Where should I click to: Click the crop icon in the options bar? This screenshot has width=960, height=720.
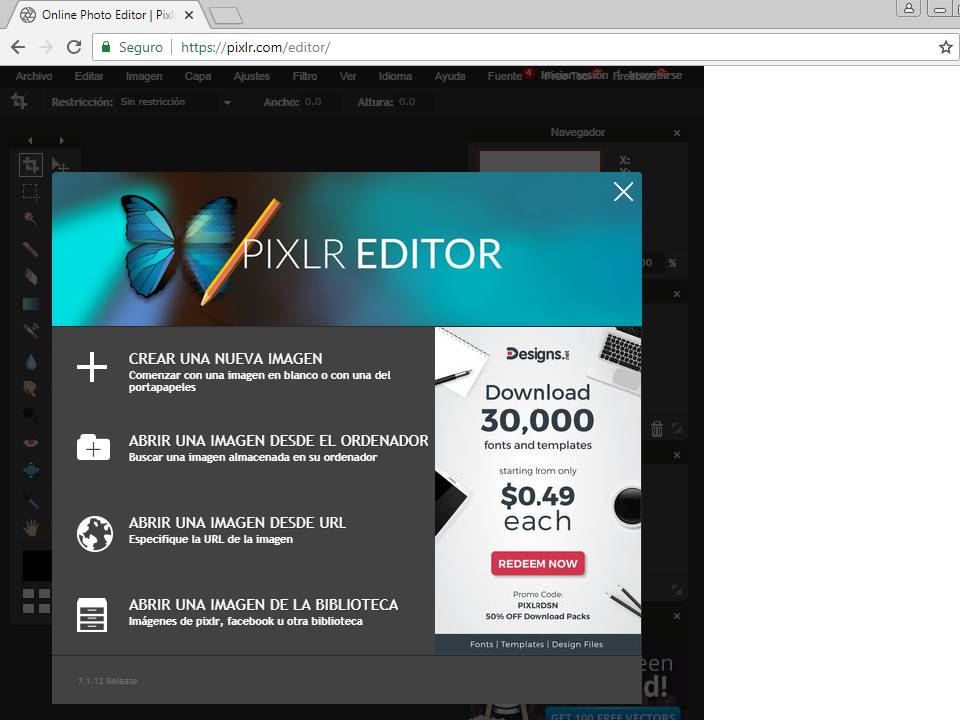pos(19,101)
